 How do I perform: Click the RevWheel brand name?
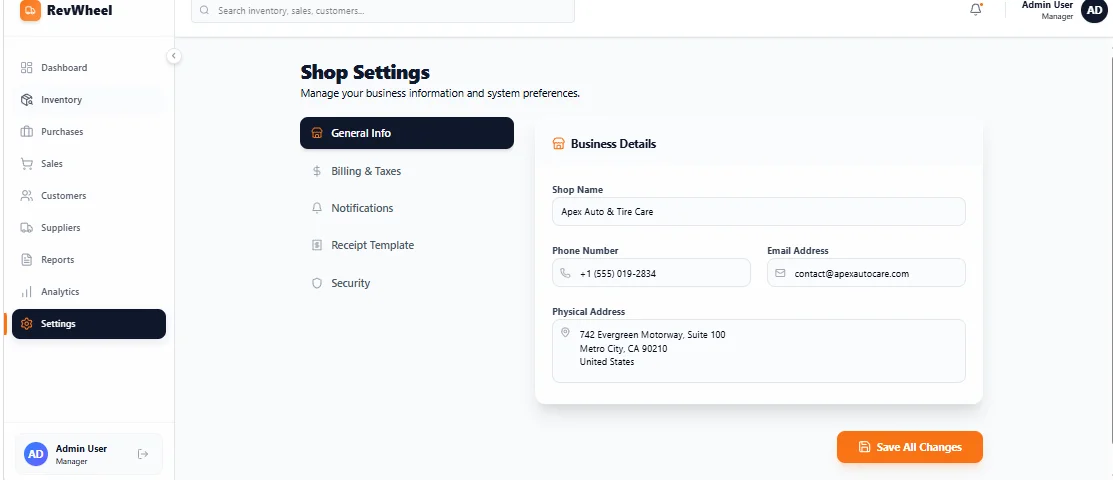click(x=80, y=10)
